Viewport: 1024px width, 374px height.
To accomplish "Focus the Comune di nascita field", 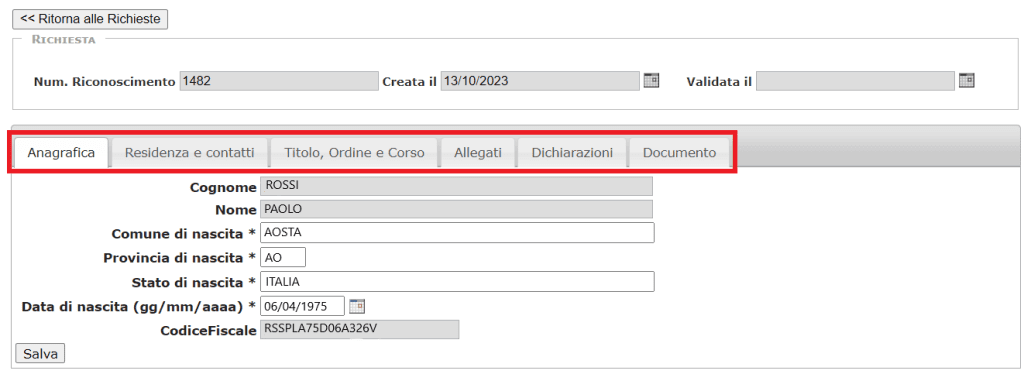I will [x=457, y=232].
